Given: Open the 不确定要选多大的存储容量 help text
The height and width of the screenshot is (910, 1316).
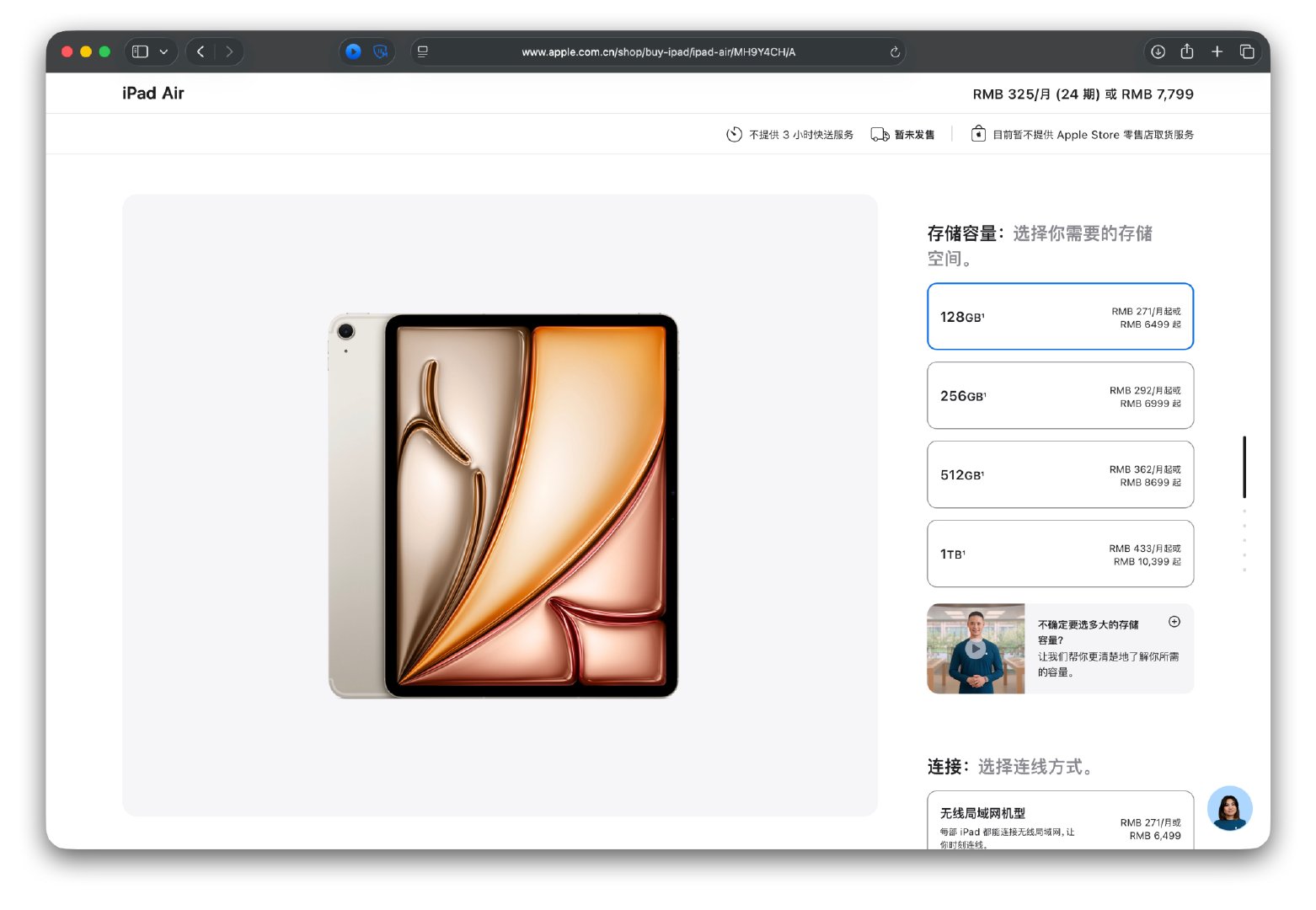Looking at the screenshot, I should coord(1089,633).
